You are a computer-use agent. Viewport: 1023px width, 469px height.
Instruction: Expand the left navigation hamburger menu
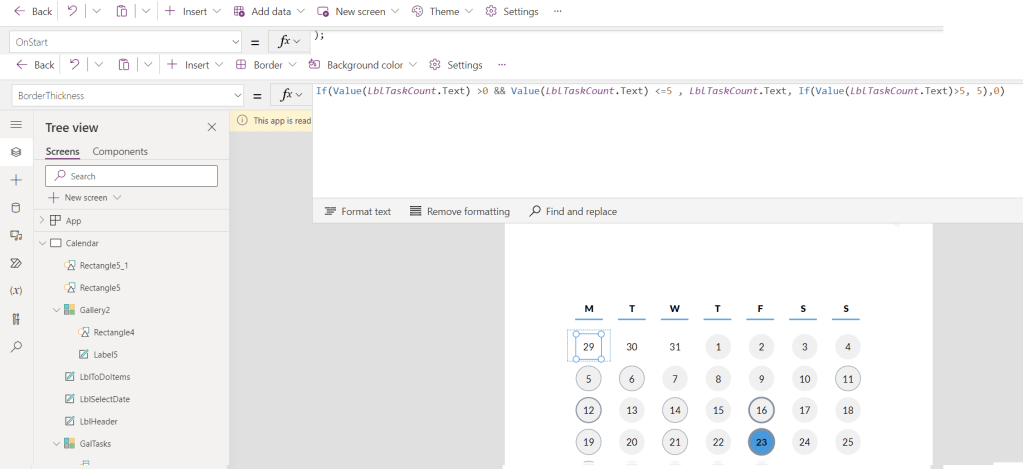pos(16,125)
